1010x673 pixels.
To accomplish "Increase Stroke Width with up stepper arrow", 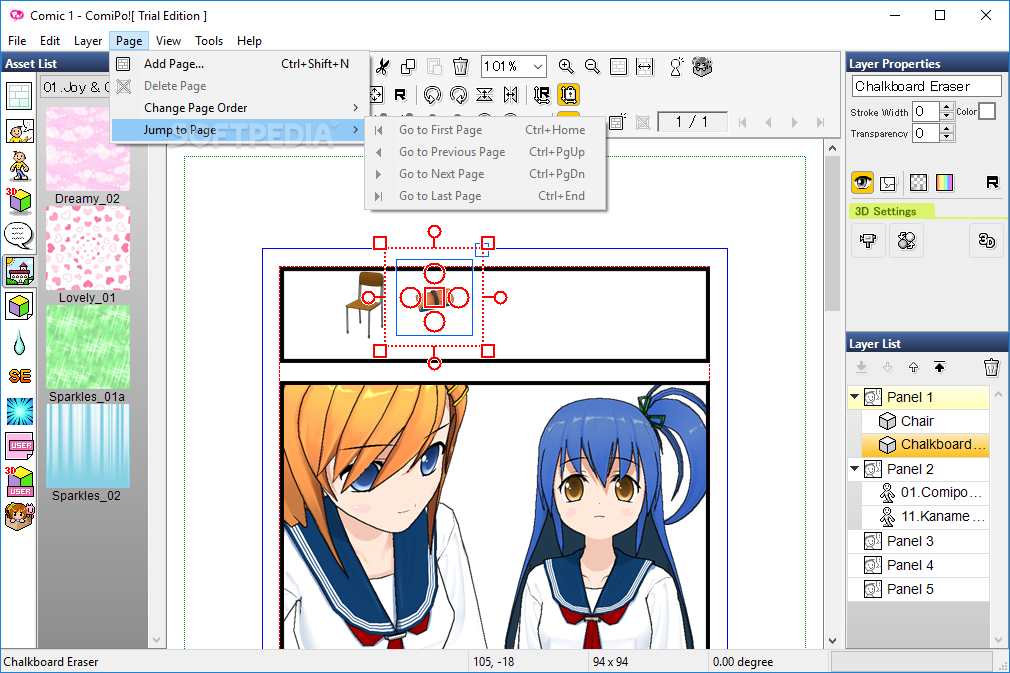I will pos(946,107).
